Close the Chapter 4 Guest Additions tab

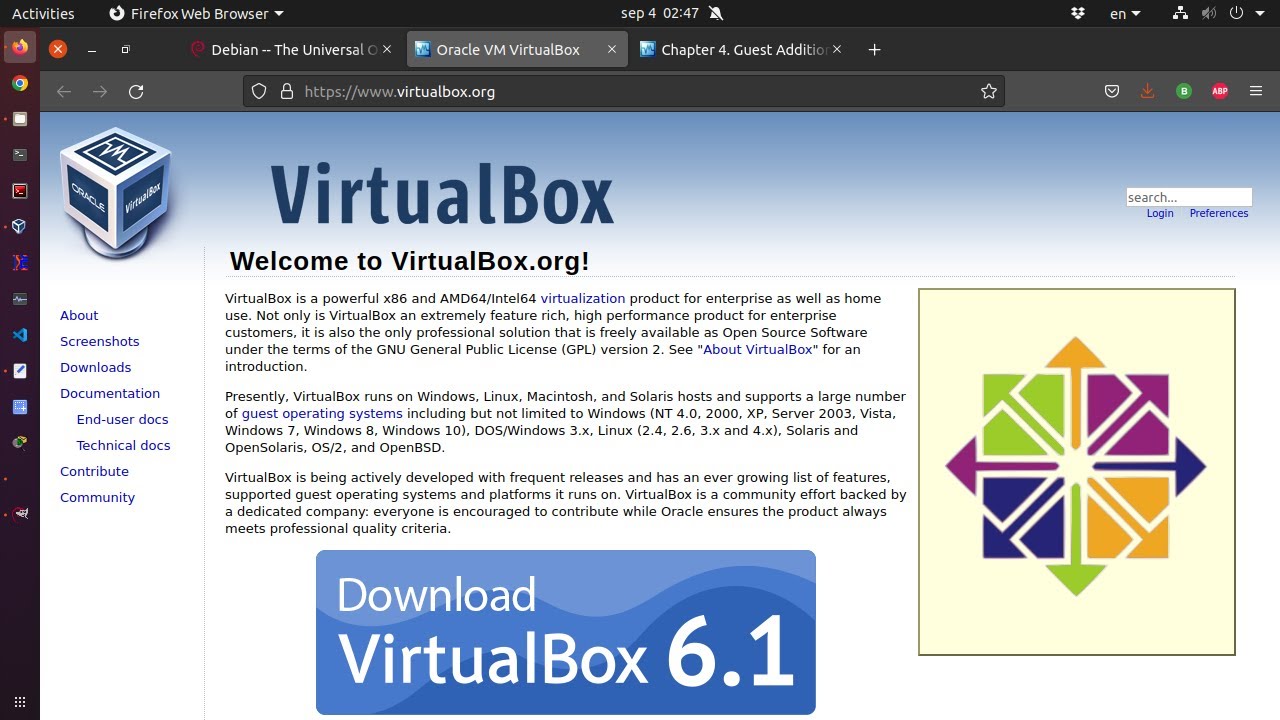(837, 49)
